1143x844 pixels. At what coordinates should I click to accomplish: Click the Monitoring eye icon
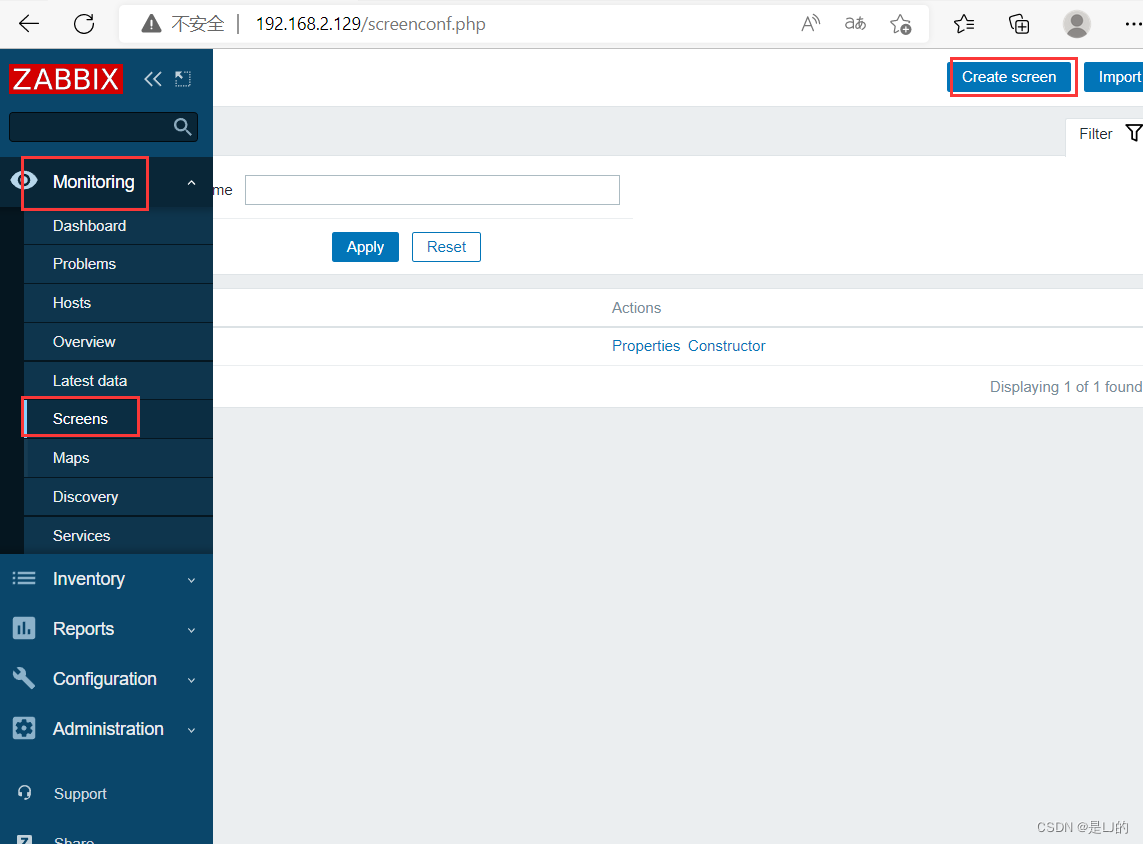[24, 180]
